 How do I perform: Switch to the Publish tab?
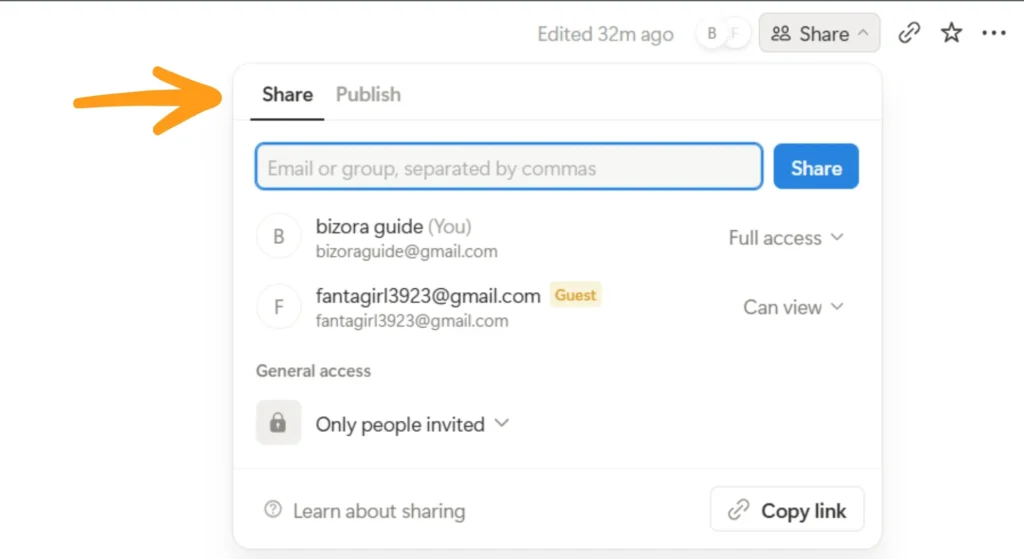[368, 95]
